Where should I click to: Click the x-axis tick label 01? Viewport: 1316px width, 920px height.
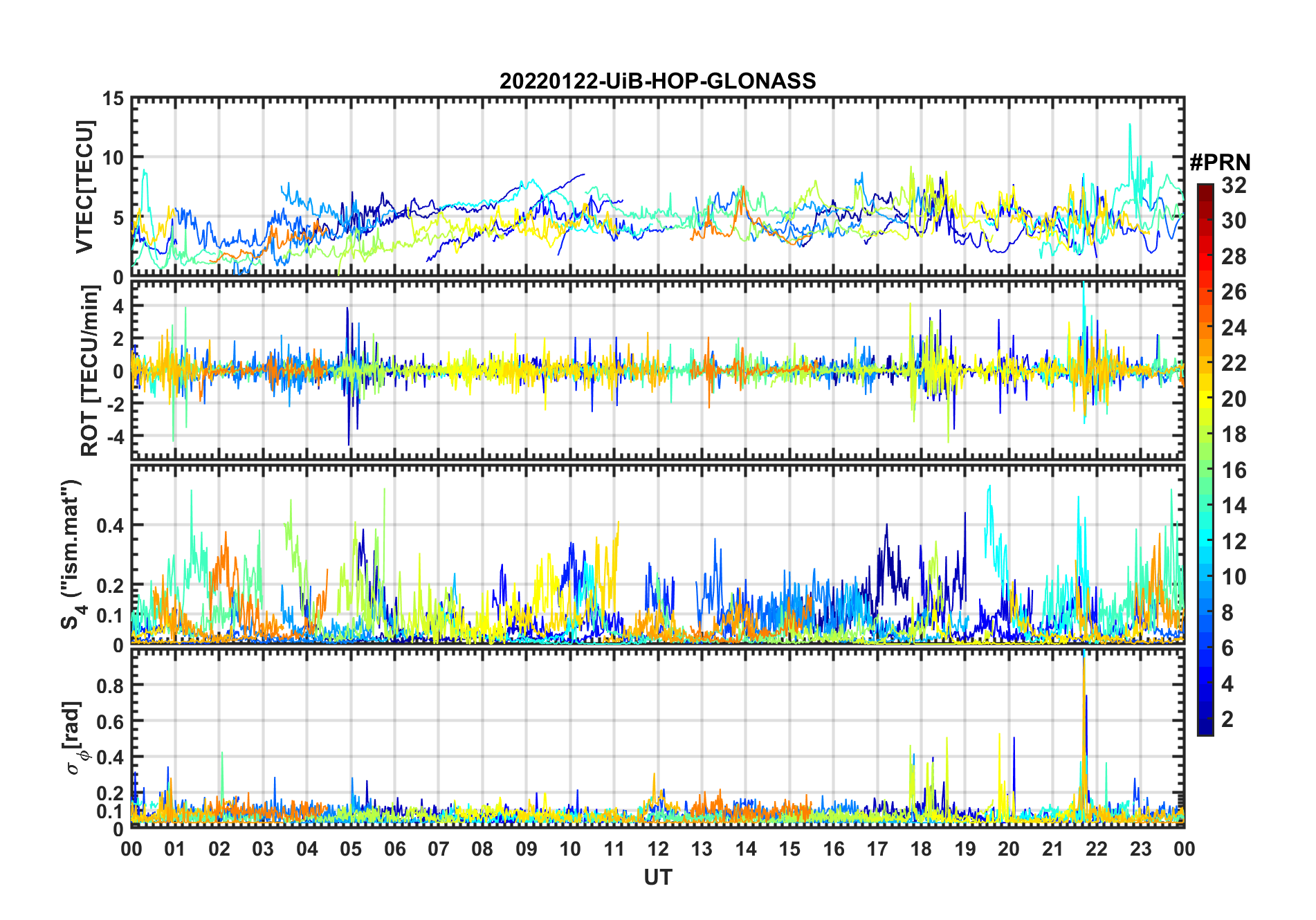click(x=175, y=849)
